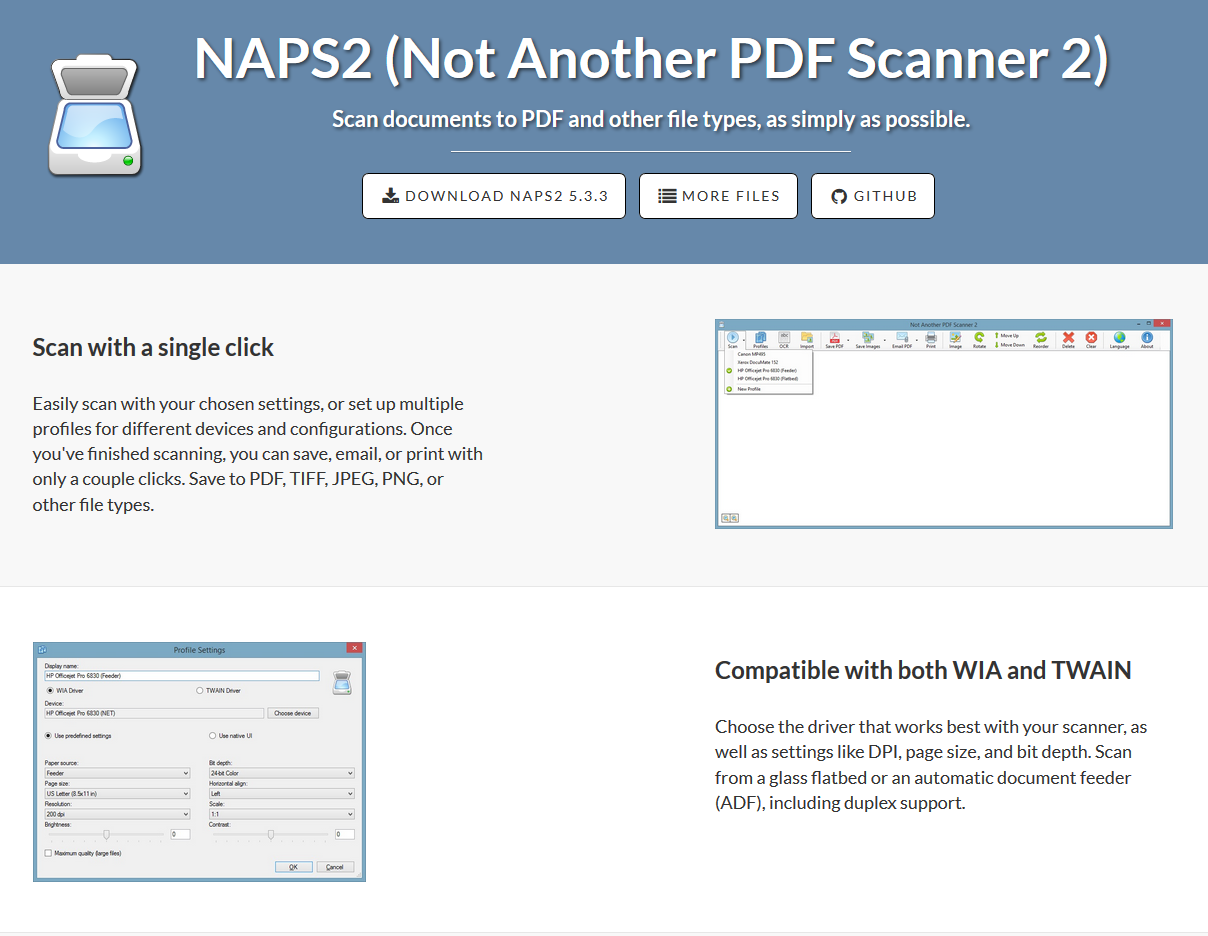Visit the GitHub repository button

tap(872, 196)
